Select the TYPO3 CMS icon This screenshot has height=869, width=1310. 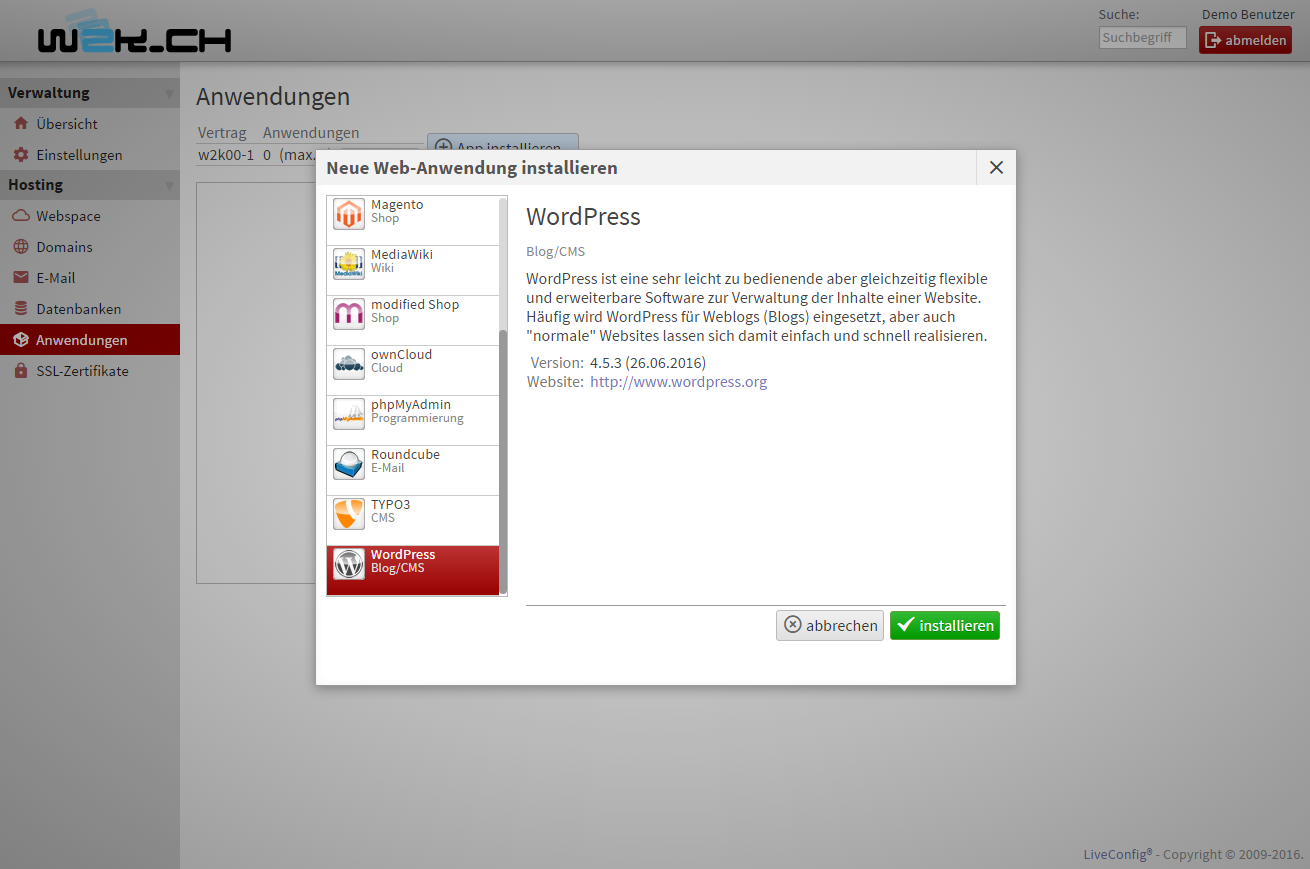pos(349,514)
